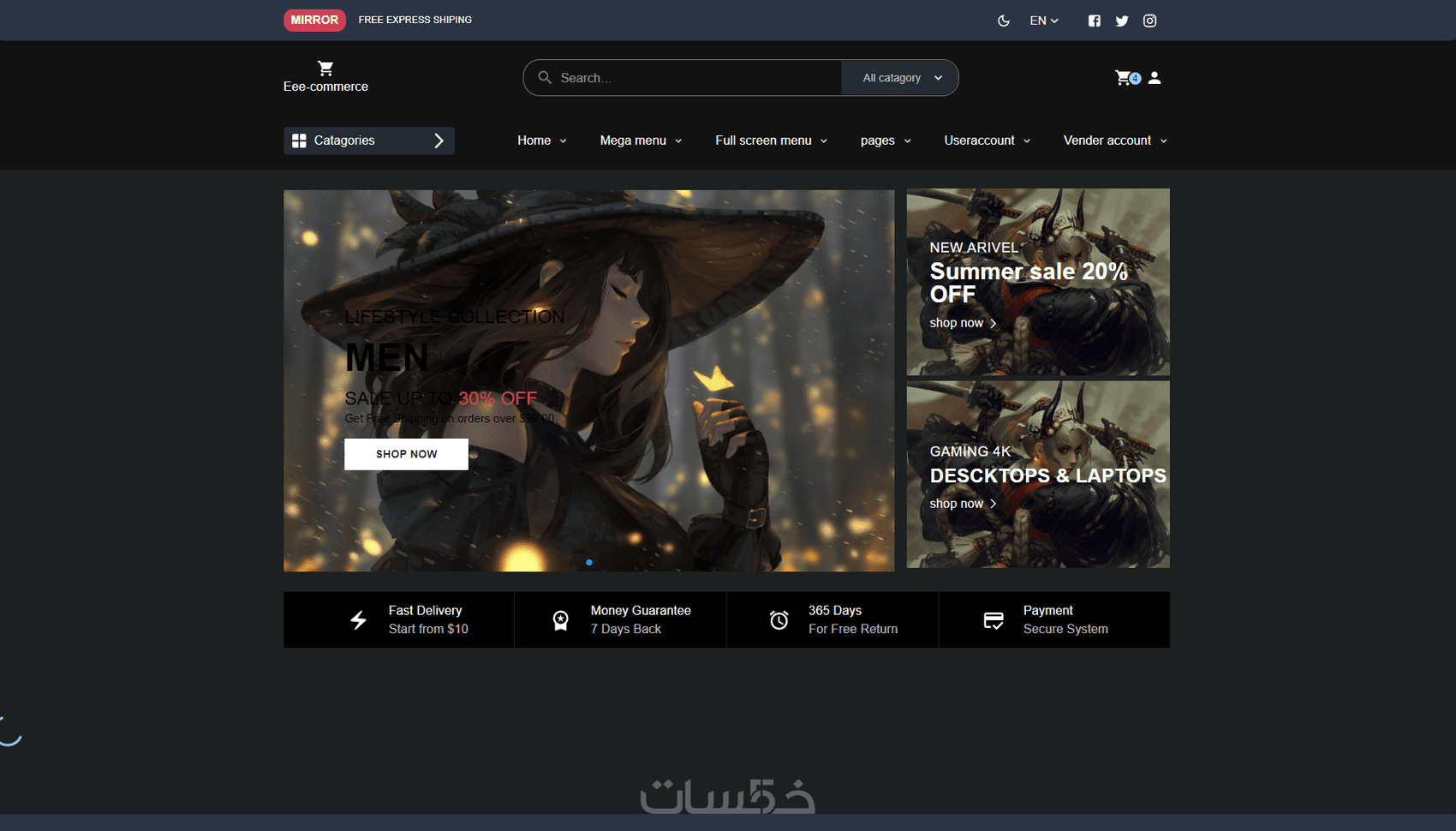Open the shopping cart with 4 items
This screenshot has height=831, width=1456.
(1127, 78)
